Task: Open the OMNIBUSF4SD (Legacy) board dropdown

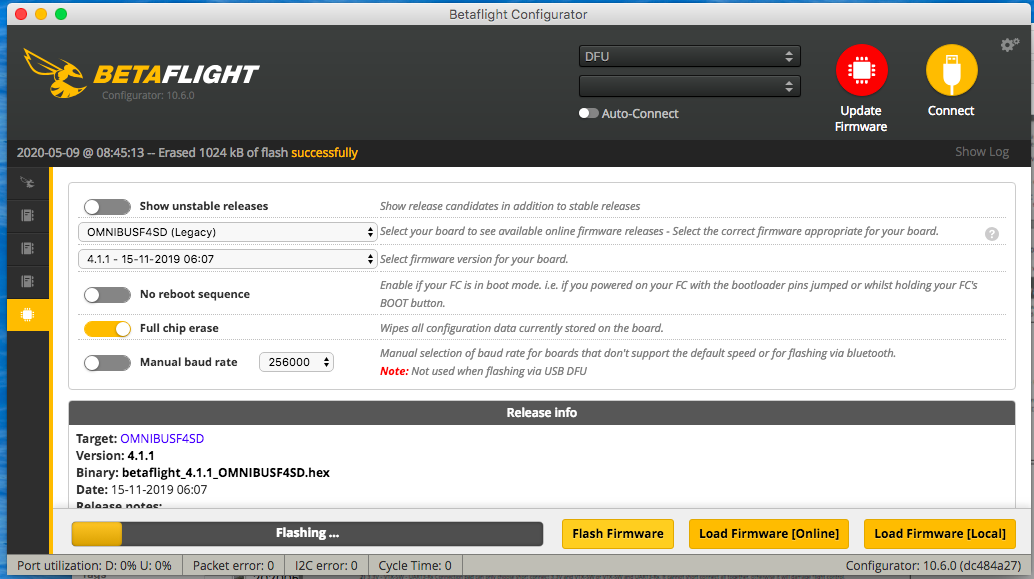Action: [x=228, y=232]
